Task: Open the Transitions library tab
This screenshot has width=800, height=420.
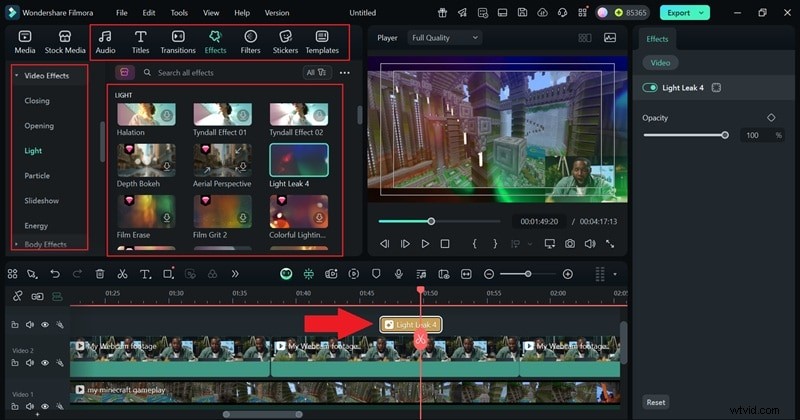Action: [x=178, y=42]
